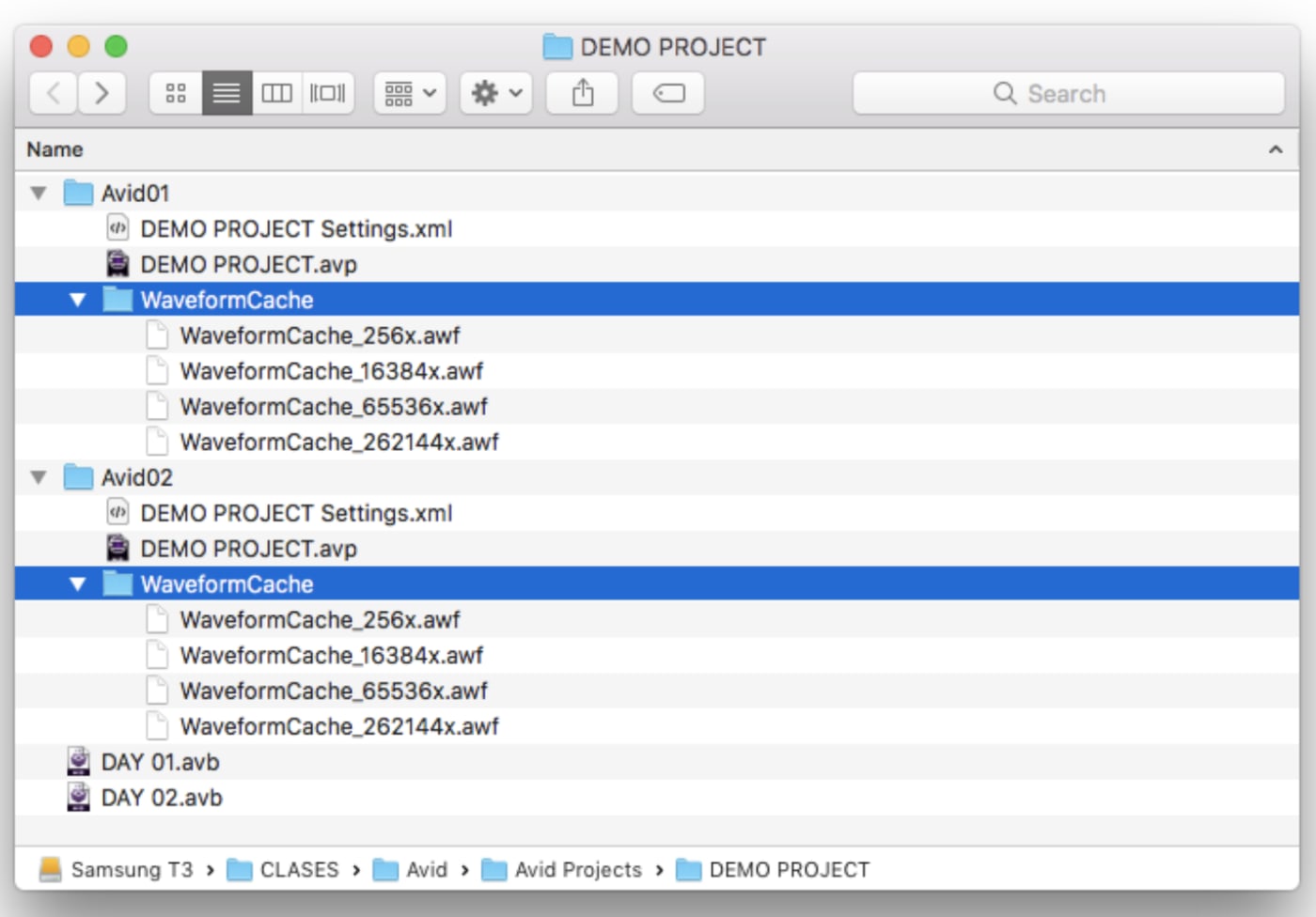Focus the Search field
Image resolution: width=1316 pixels, height=917 pixels.
pyautogui.click(x=1069, y=93)
